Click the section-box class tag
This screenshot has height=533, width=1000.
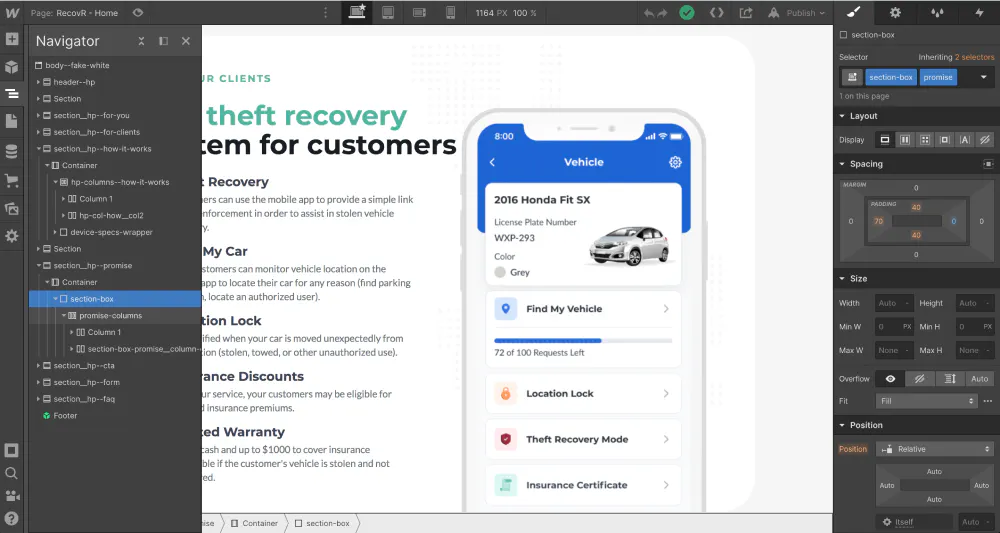pos(890,77)
